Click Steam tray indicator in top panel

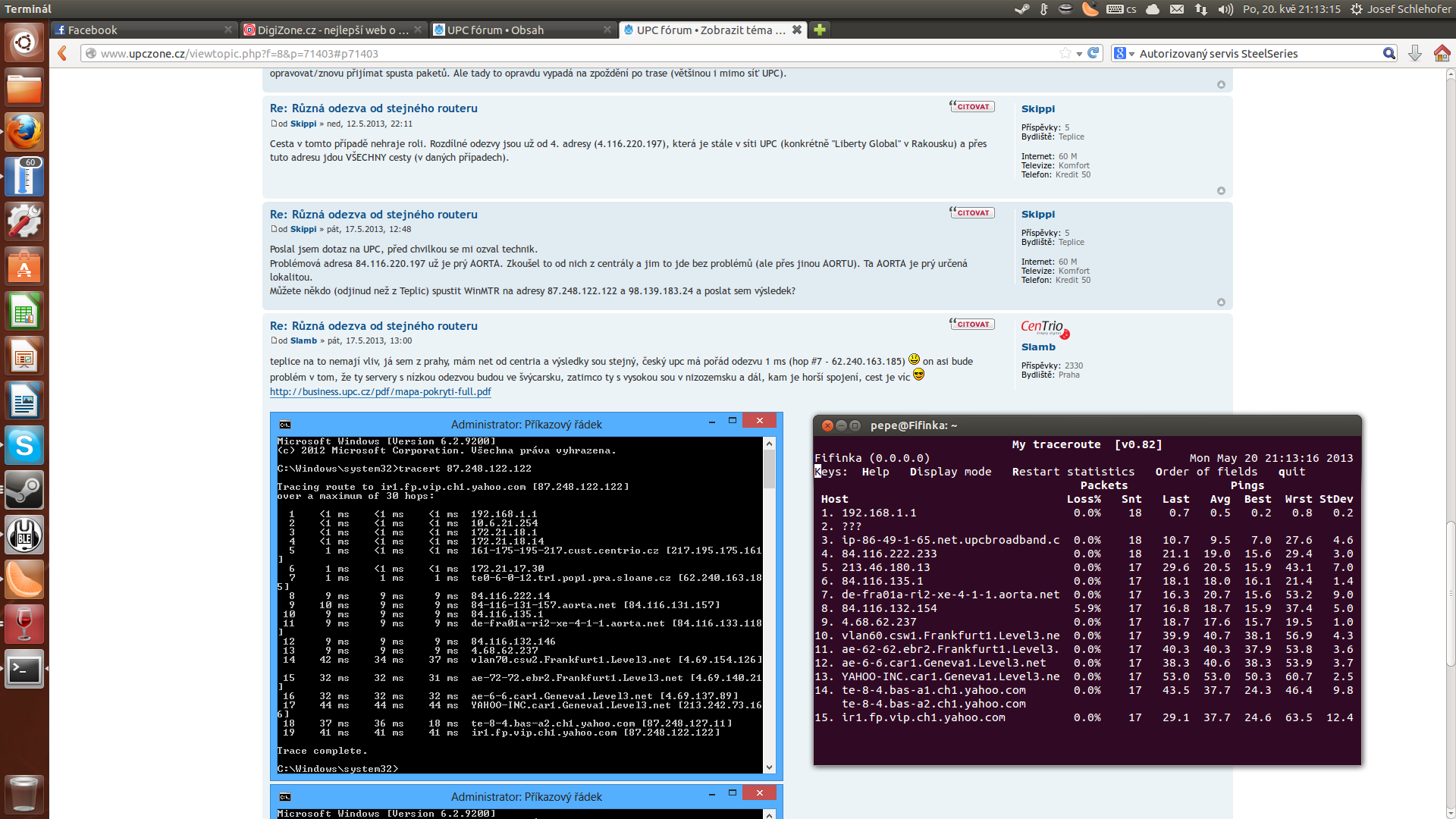1022,9
